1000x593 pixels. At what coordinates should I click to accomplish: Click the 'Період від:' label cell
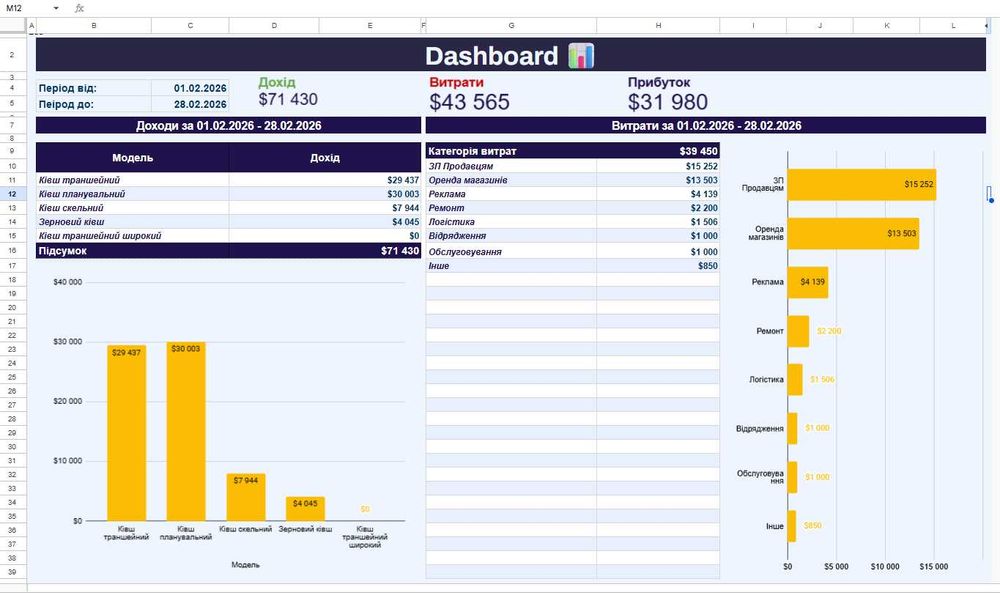pos(94,88)
